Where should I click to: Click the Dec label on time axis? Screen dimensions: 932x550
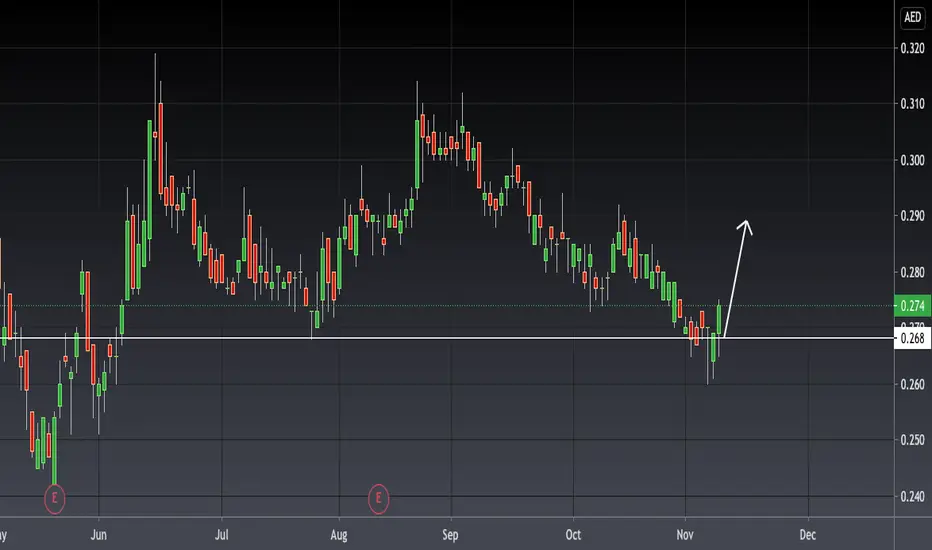[x=808, y=535]
